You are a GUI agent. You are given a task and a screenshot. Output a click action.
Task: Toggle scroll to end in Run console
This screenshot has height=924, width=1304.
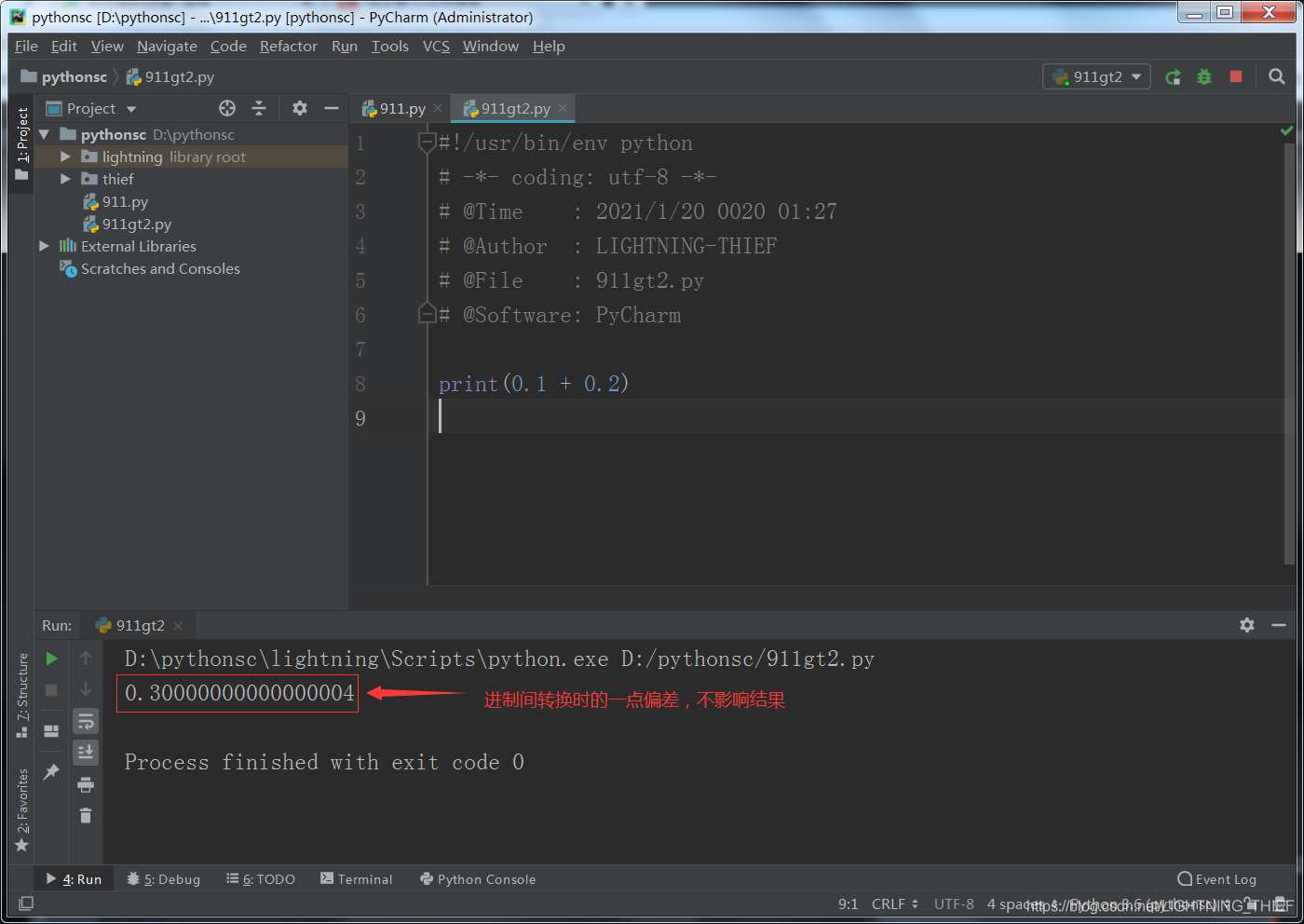point(86,752)
